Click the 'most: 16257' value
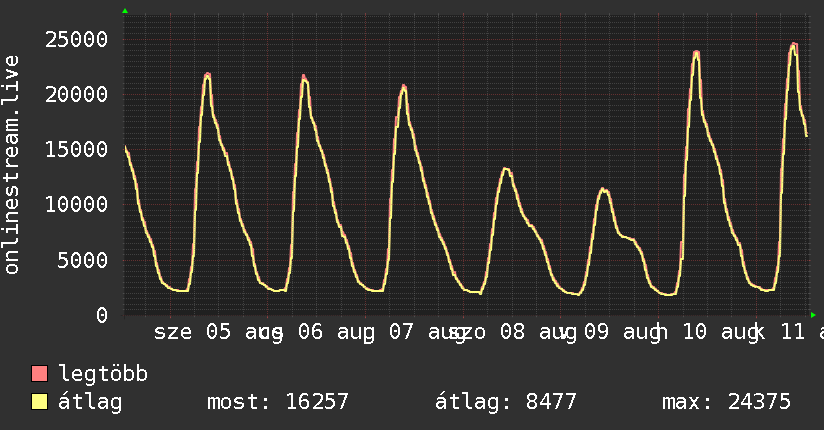This screenshot has height=430, width=824. [277, 402]
